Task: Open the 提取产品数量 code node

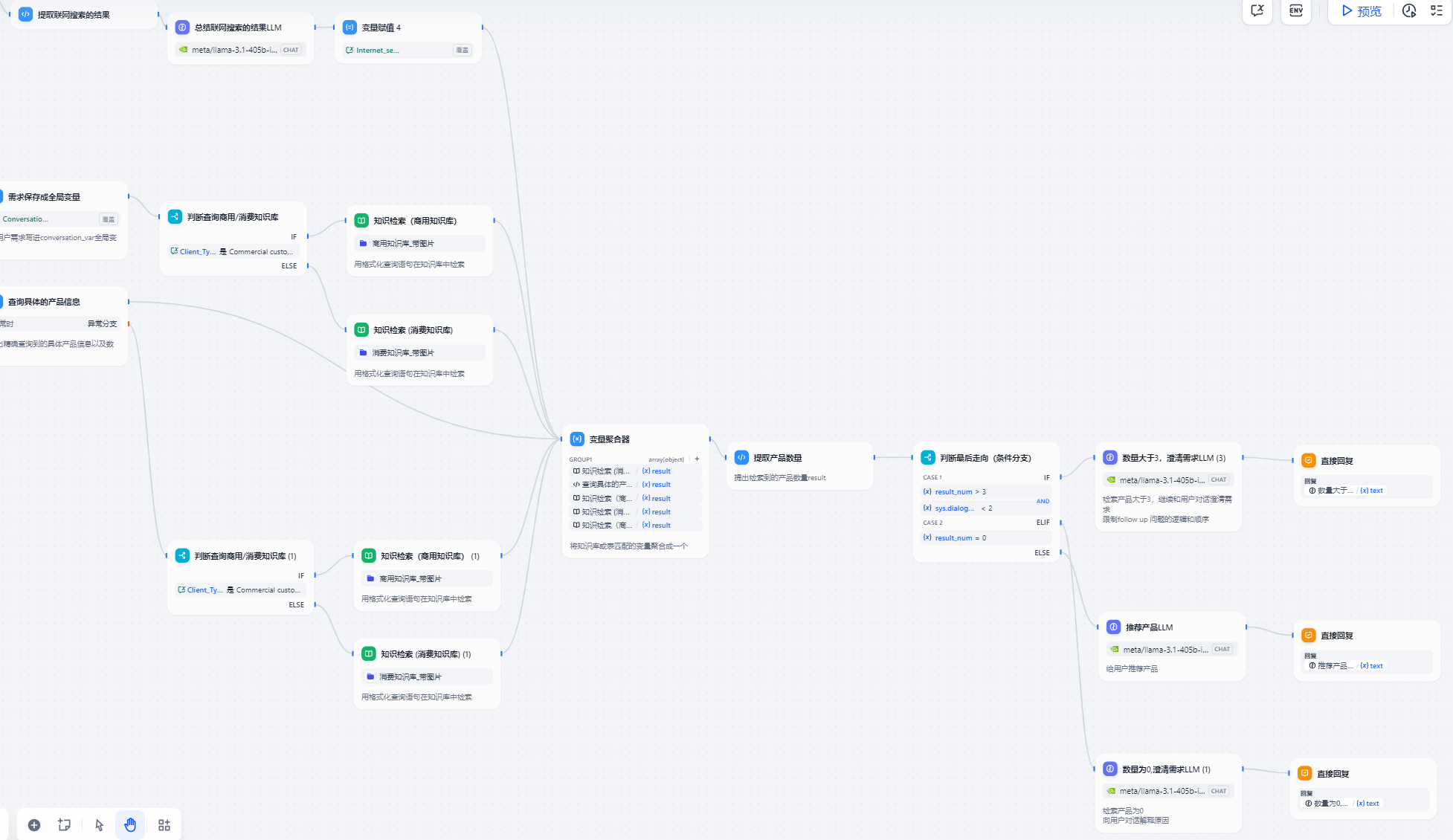Action: coord(777,458)
